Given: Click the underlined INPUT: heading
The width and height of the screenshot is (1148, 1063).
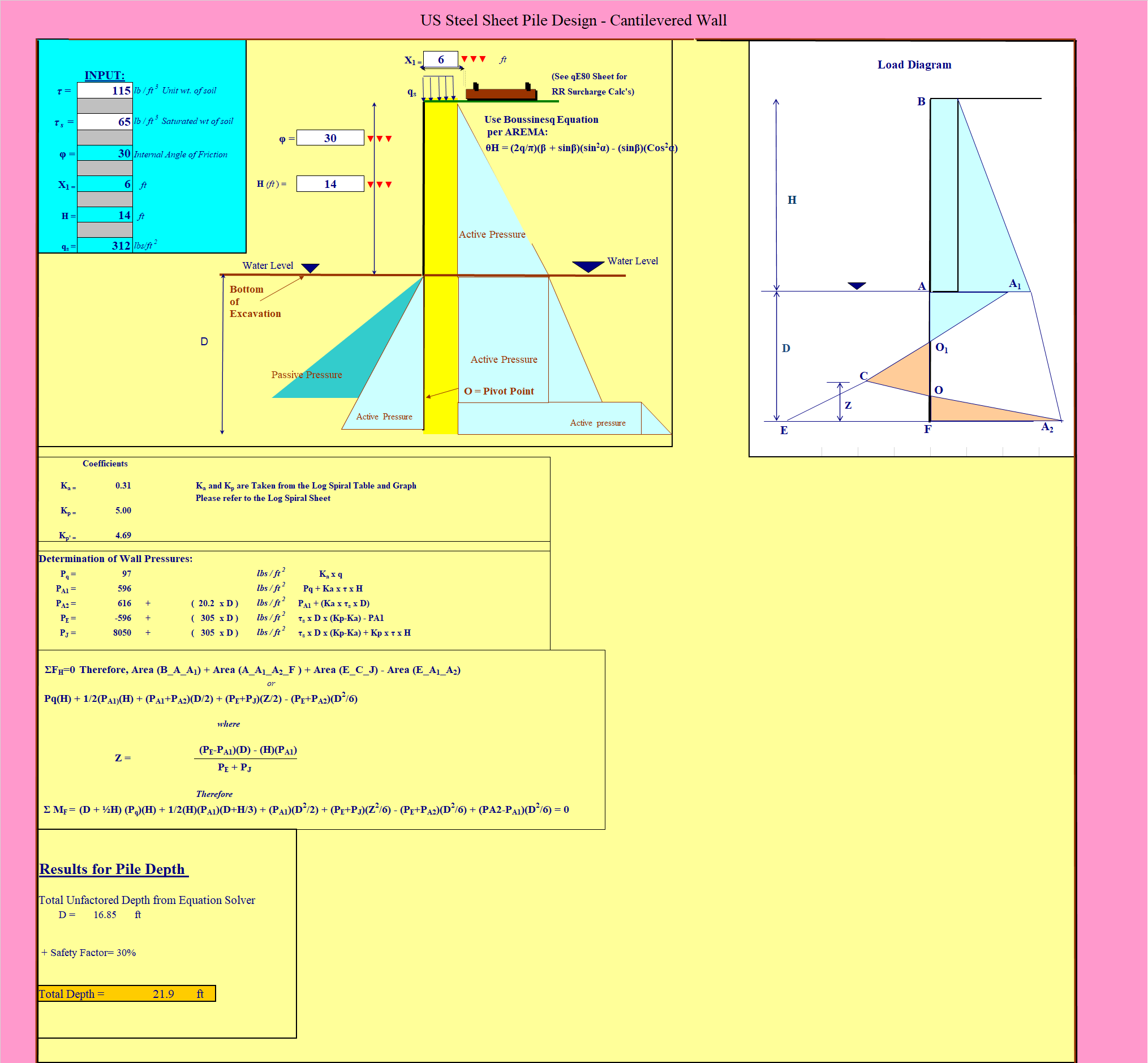Looking at the screenshot, I should [x=104, y=75].
